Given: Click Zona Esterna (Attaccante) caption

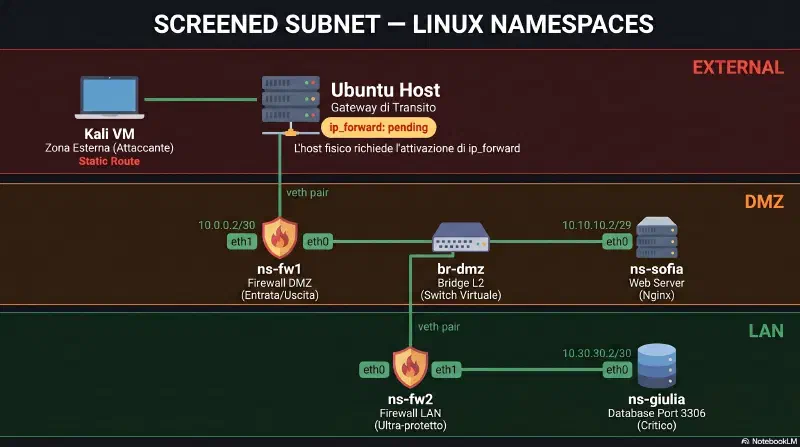Looking at the screenshot, I should (109, 148).
